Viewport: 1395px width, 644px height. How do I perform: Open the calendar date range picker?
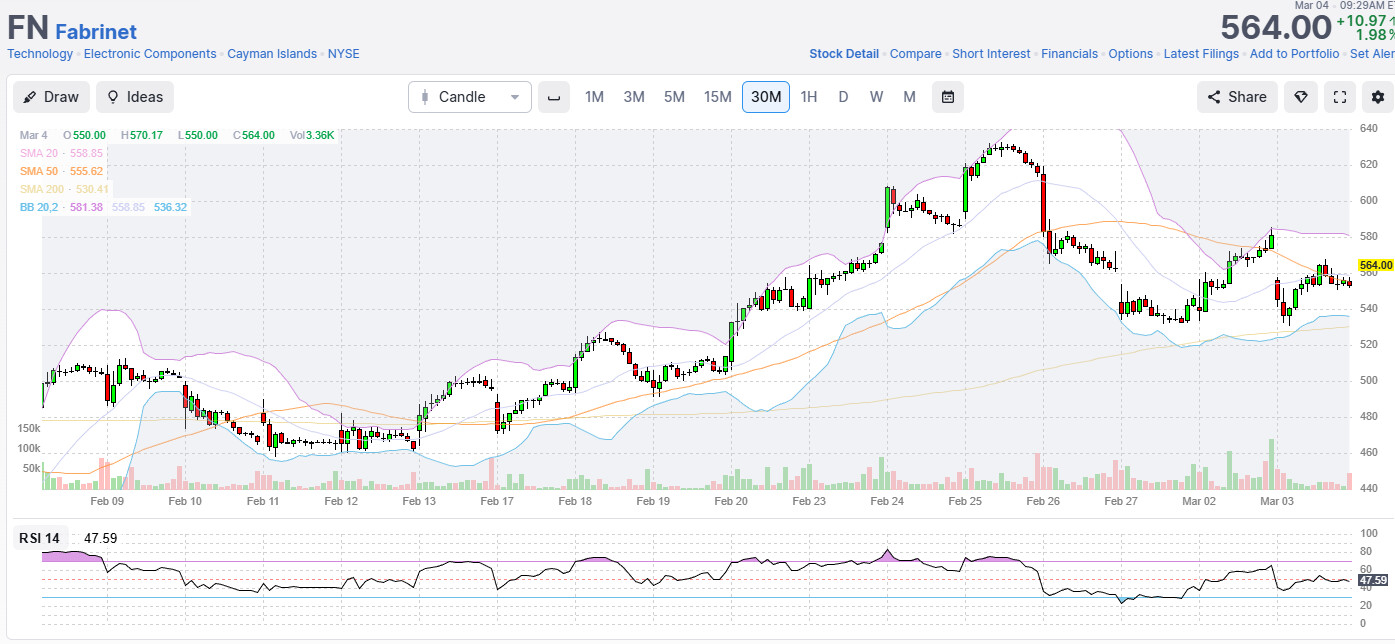[x=948, y=97]
